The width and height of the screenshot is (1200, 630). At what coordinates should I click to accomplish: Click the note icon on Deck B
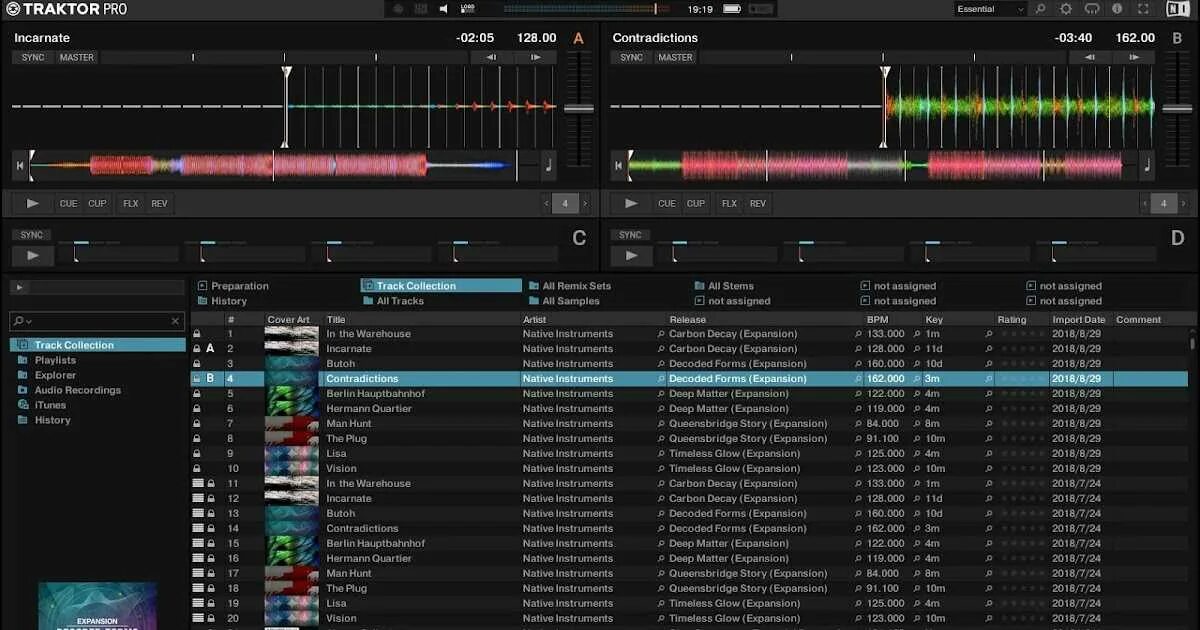point(1146,166)
